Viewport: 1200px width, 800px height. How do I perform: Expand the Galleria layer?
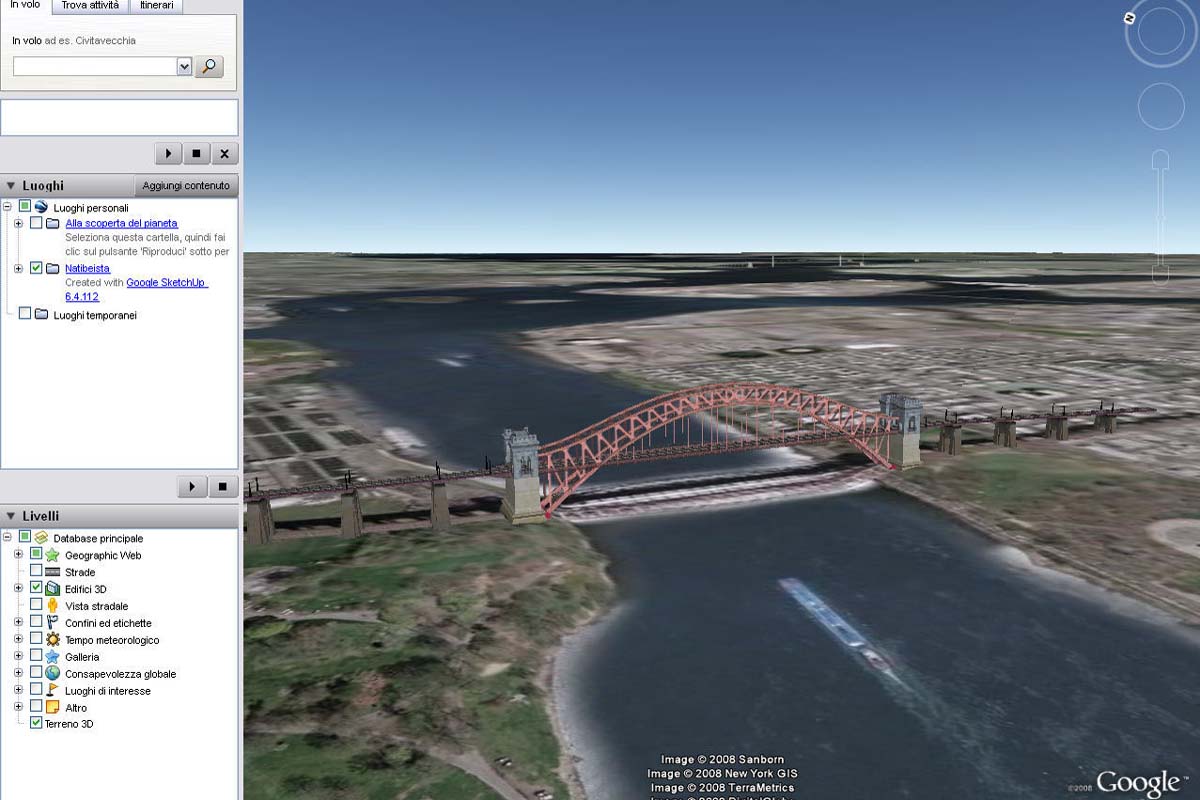coord(18,657)
